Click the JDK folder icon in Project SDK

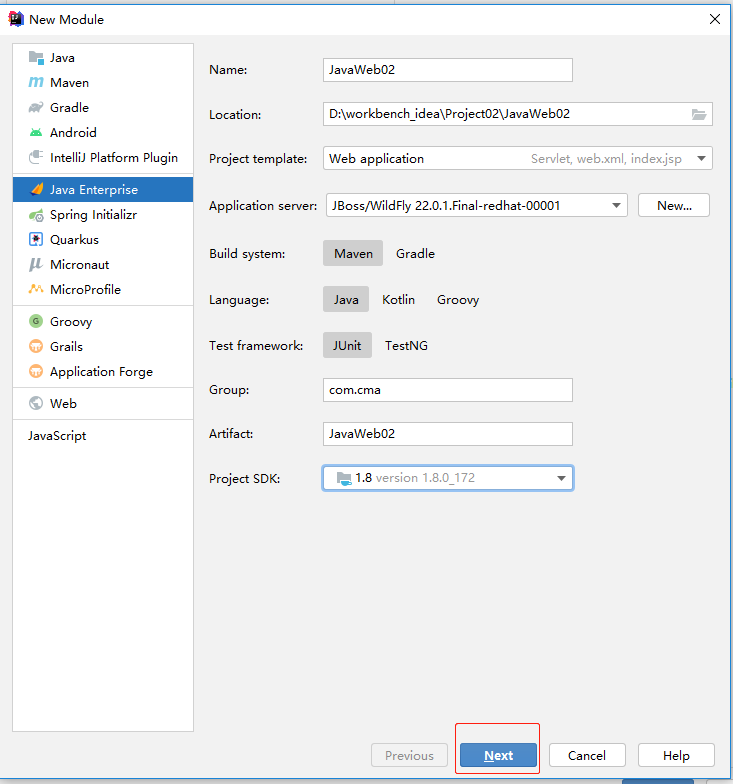344,478
